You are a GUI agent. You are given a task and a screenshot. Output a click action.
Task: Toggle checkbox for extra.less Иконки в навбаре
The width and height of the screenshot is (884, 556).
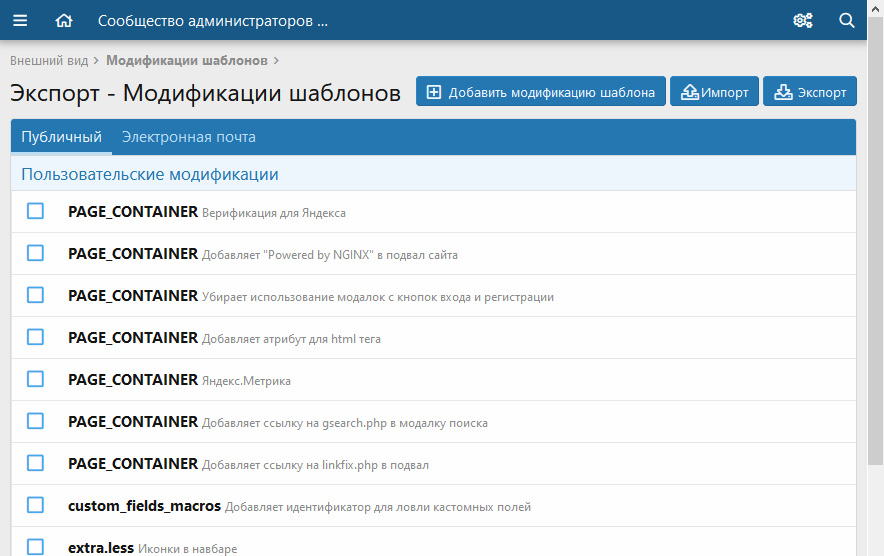(35, 546)
